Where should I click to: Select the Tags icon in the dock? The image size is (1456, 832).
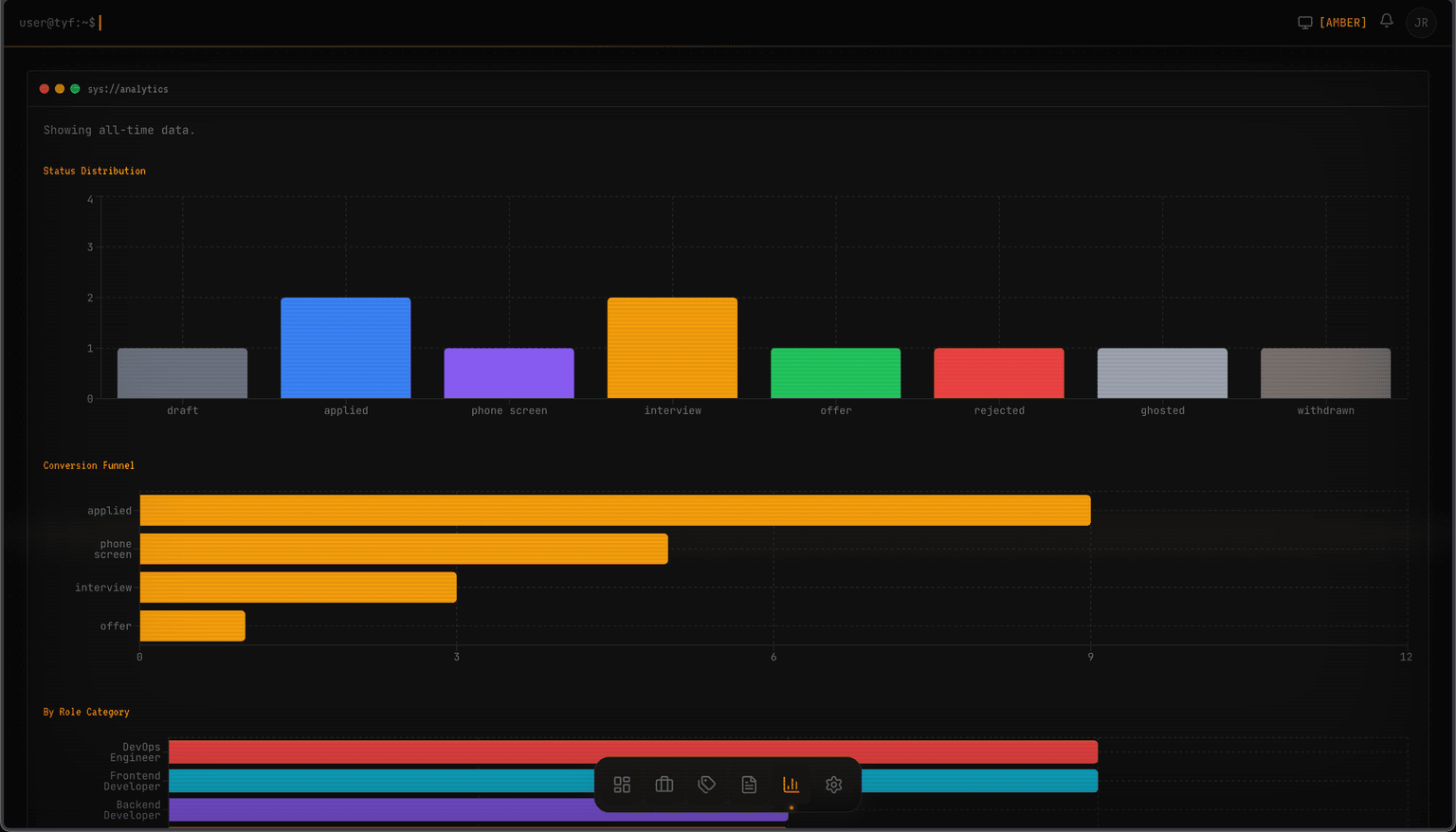pyautogui.click(x=706, y=785)
